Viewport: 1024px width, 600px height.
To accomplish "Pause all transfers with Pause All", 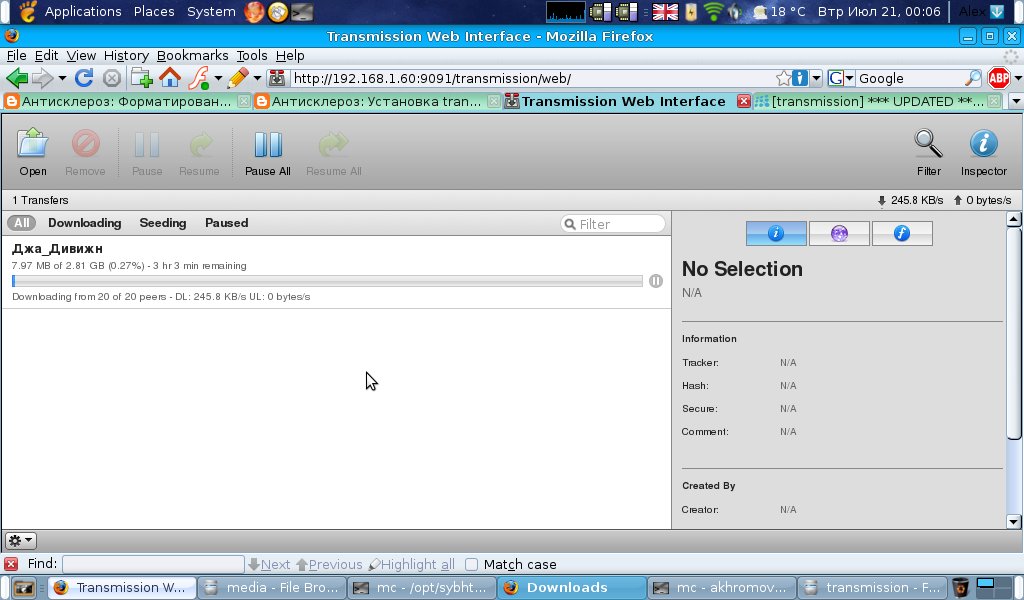I will click(268, 152).
